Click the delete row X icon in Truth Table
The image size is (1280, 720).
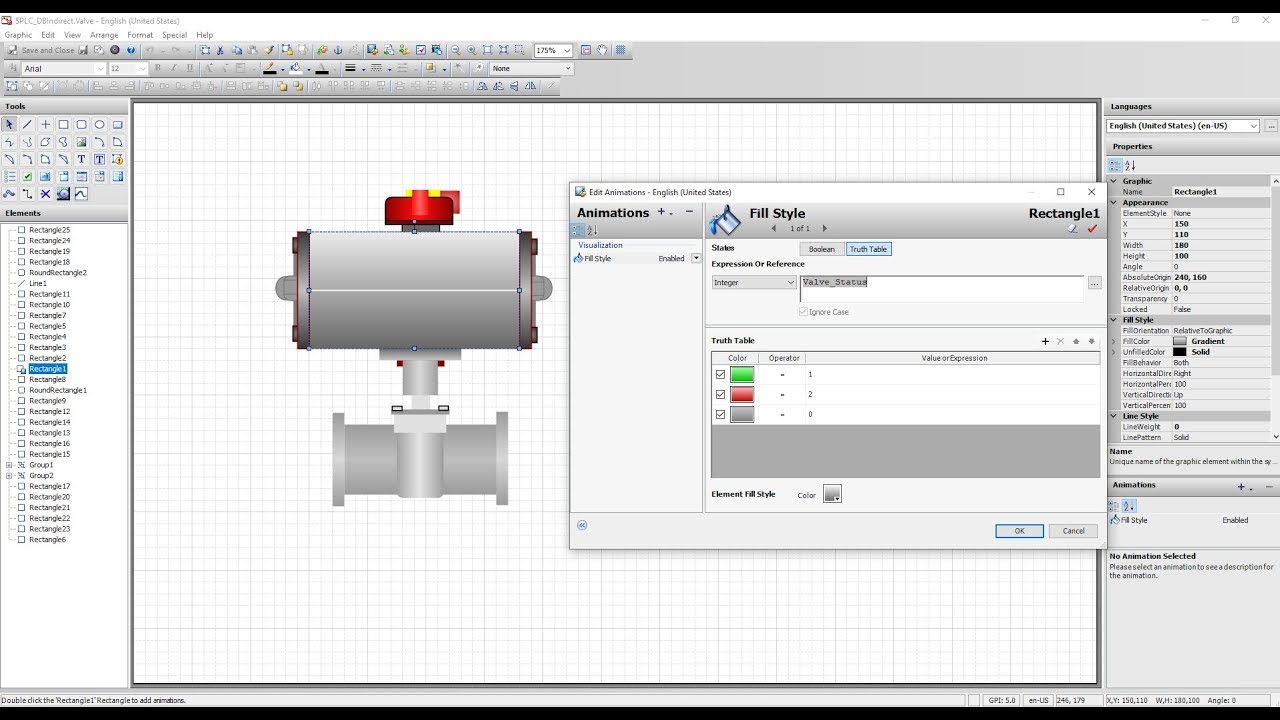1060,341
